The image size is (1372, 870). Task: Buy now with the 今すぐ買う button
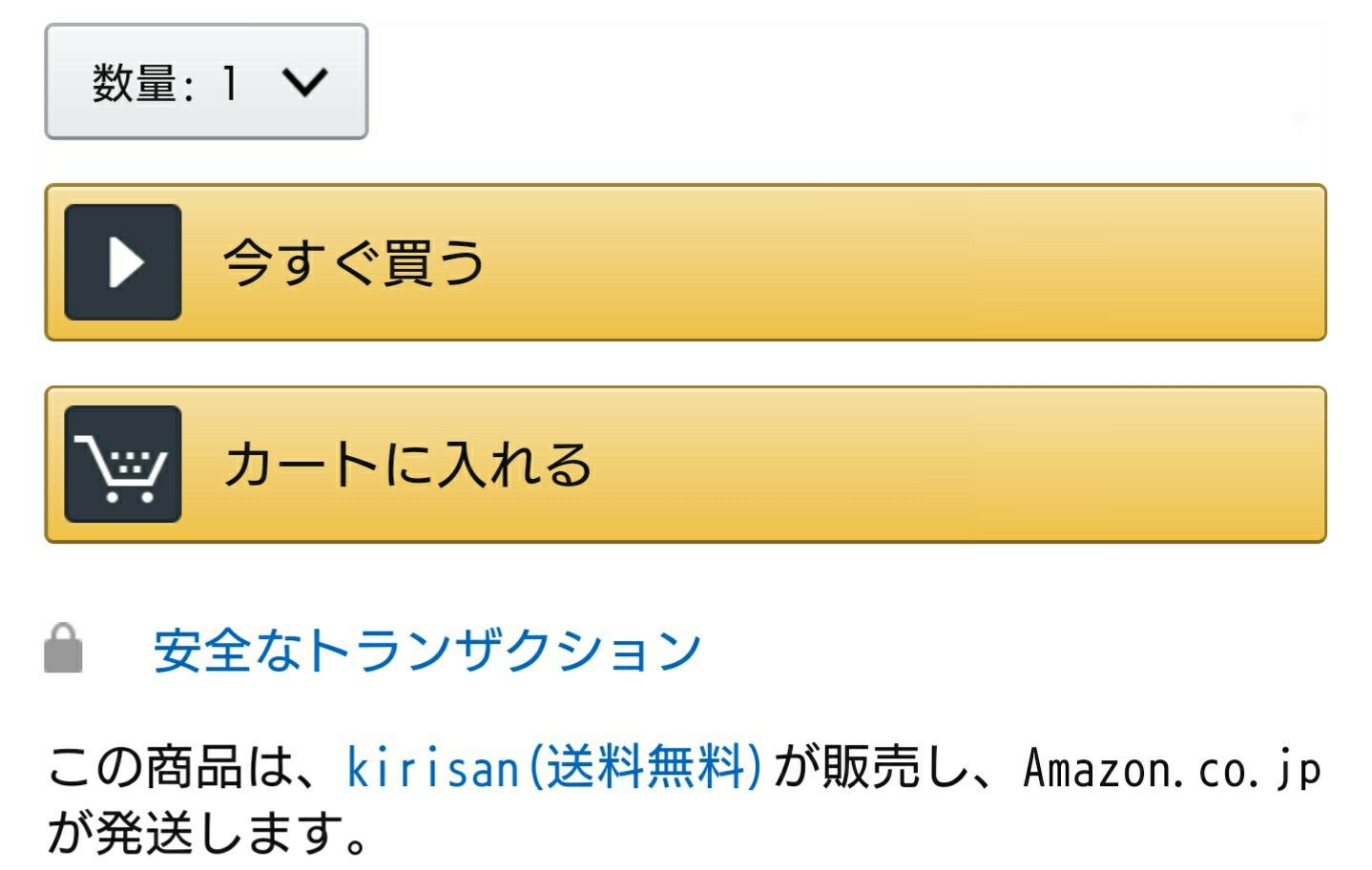pyautogui.click(x=685, y=262)
